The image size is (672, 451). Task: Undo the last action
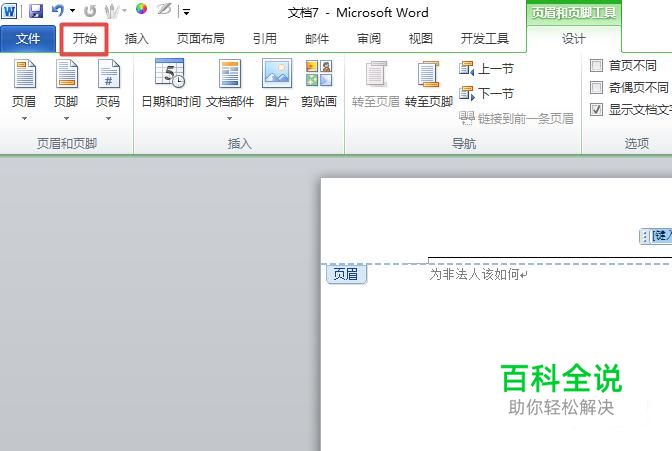pos(57,11)
